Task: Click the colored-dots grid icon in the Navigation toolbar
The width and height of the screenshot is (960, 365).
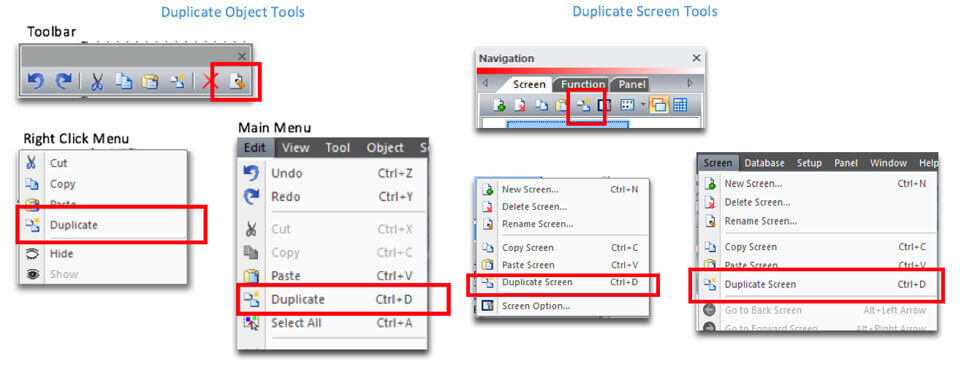Action: point(627,105)
